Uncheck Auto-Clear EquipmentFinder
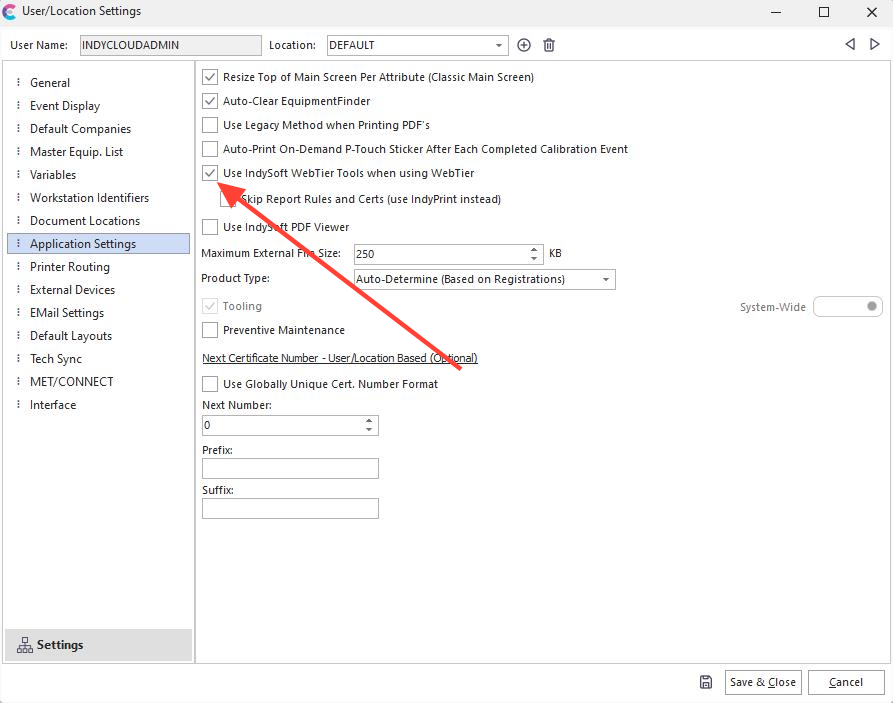The height and width of the screenshot is (703, 893). [209, 101]
